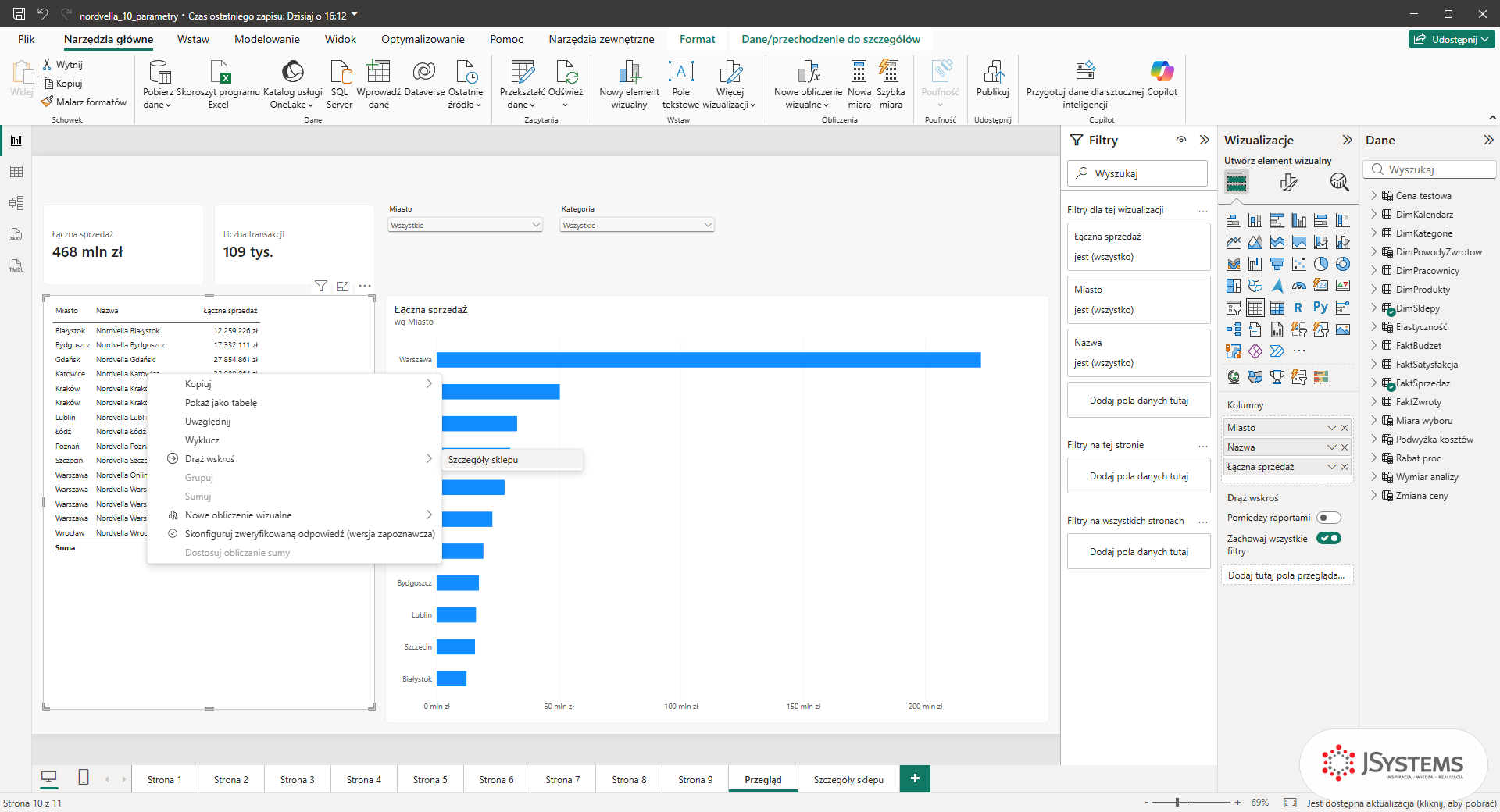Open TMDL view in left sidebar

[16, 266]
